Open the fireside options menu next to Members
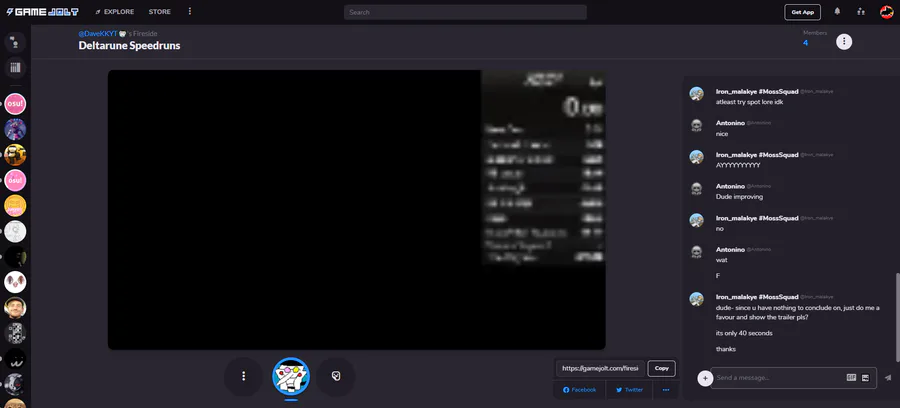This screenshot has width=900, height=408. (x=844, y=41)
